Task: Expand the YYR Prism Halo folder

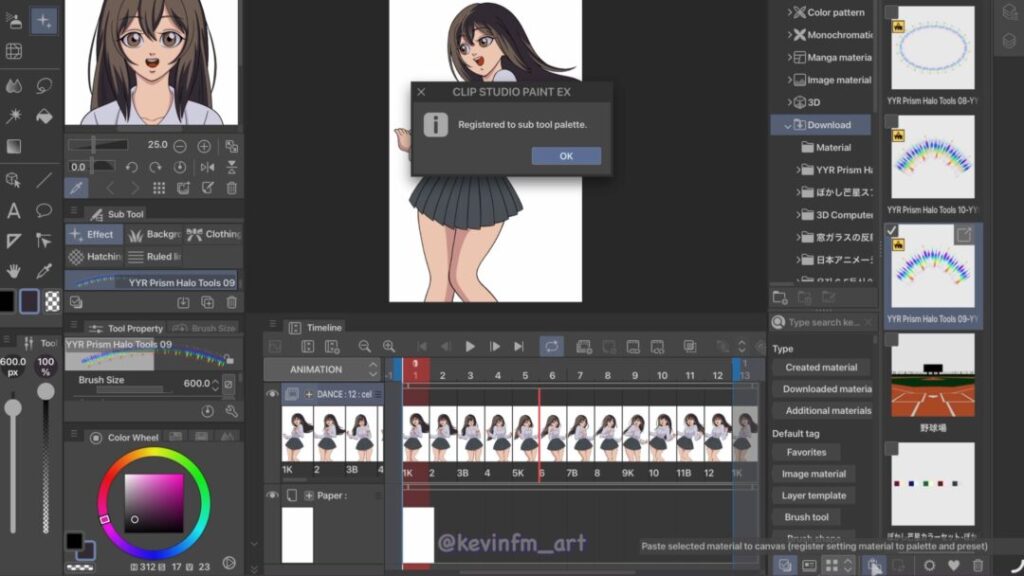Action: (798, 170)
